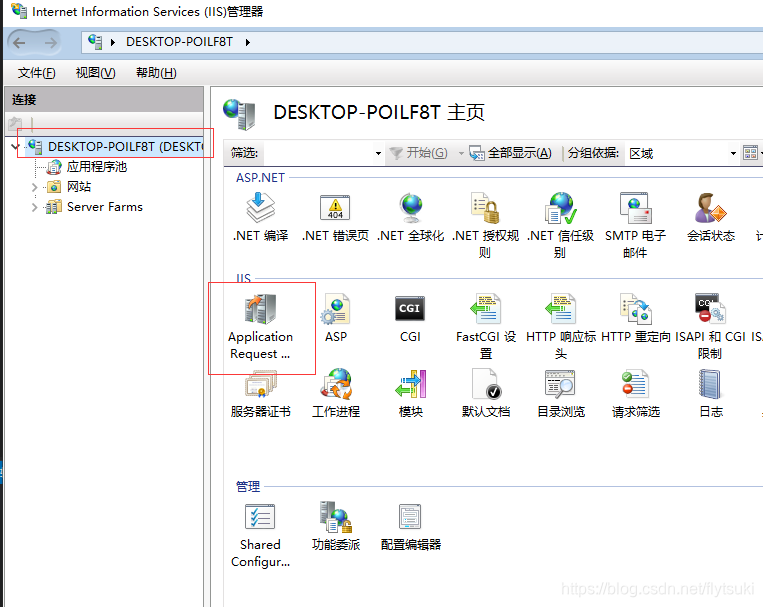The image size is (763, 607).
Task: Open HTTP 重定向 feature
Action: pos(636,318)
